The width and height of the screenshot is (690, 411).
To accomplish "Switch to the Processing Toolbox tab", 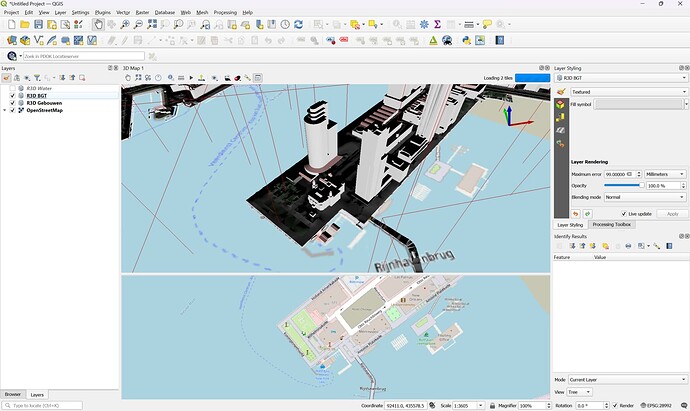I will point(610,224).
